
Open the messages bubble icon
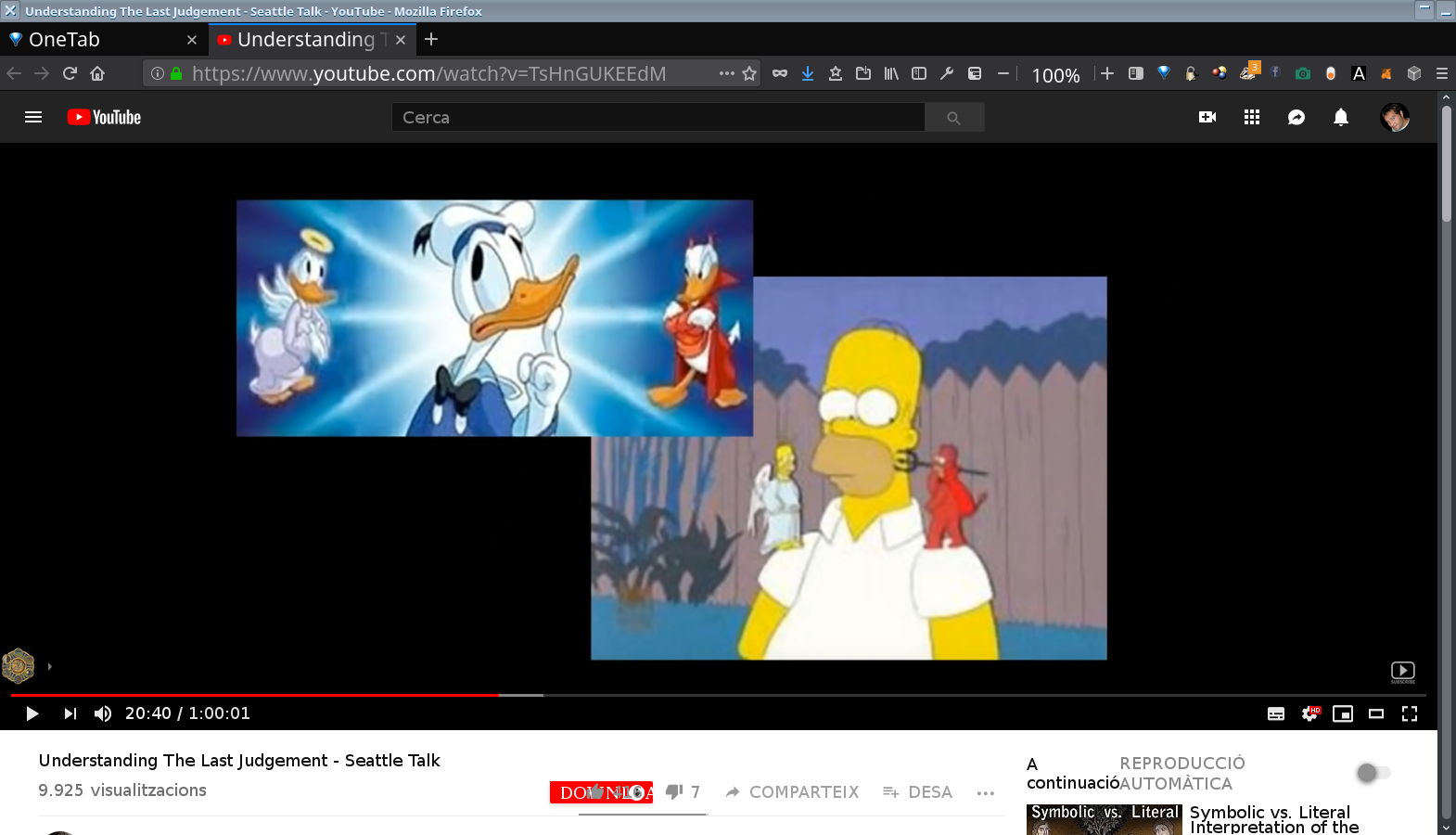(1296, 117)
